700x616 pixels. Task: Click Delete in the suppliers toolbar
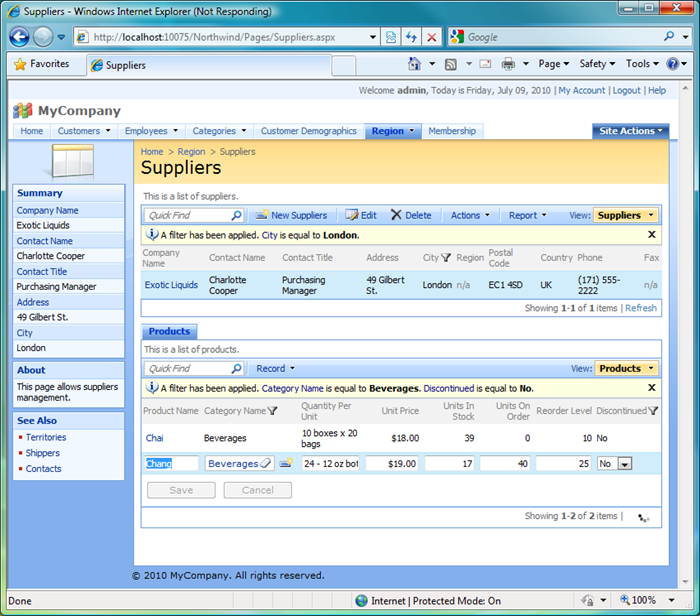point(410,215)
